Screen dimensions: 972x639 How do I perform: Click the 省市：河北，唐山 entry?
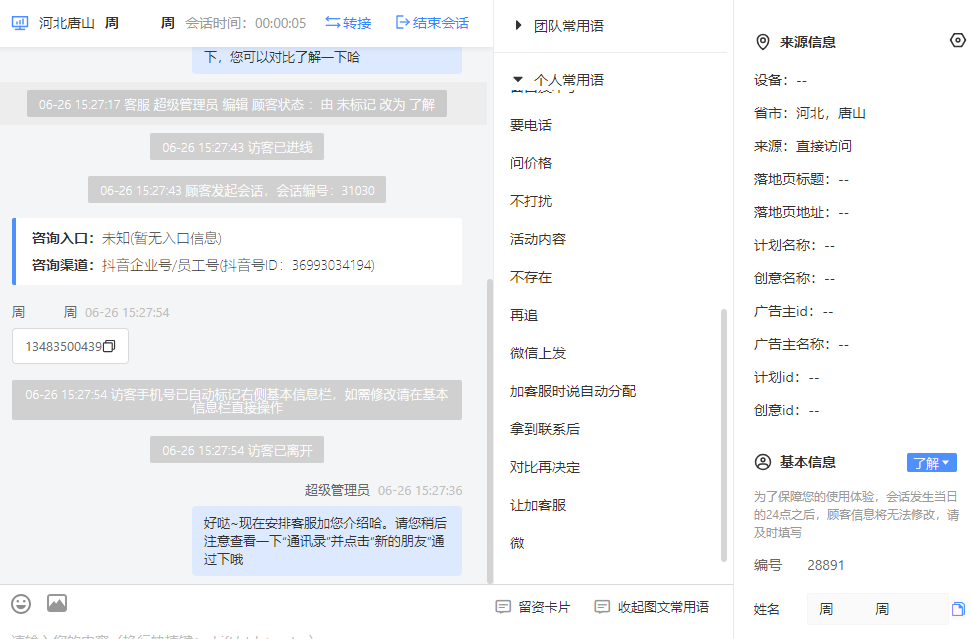[810, 113]
